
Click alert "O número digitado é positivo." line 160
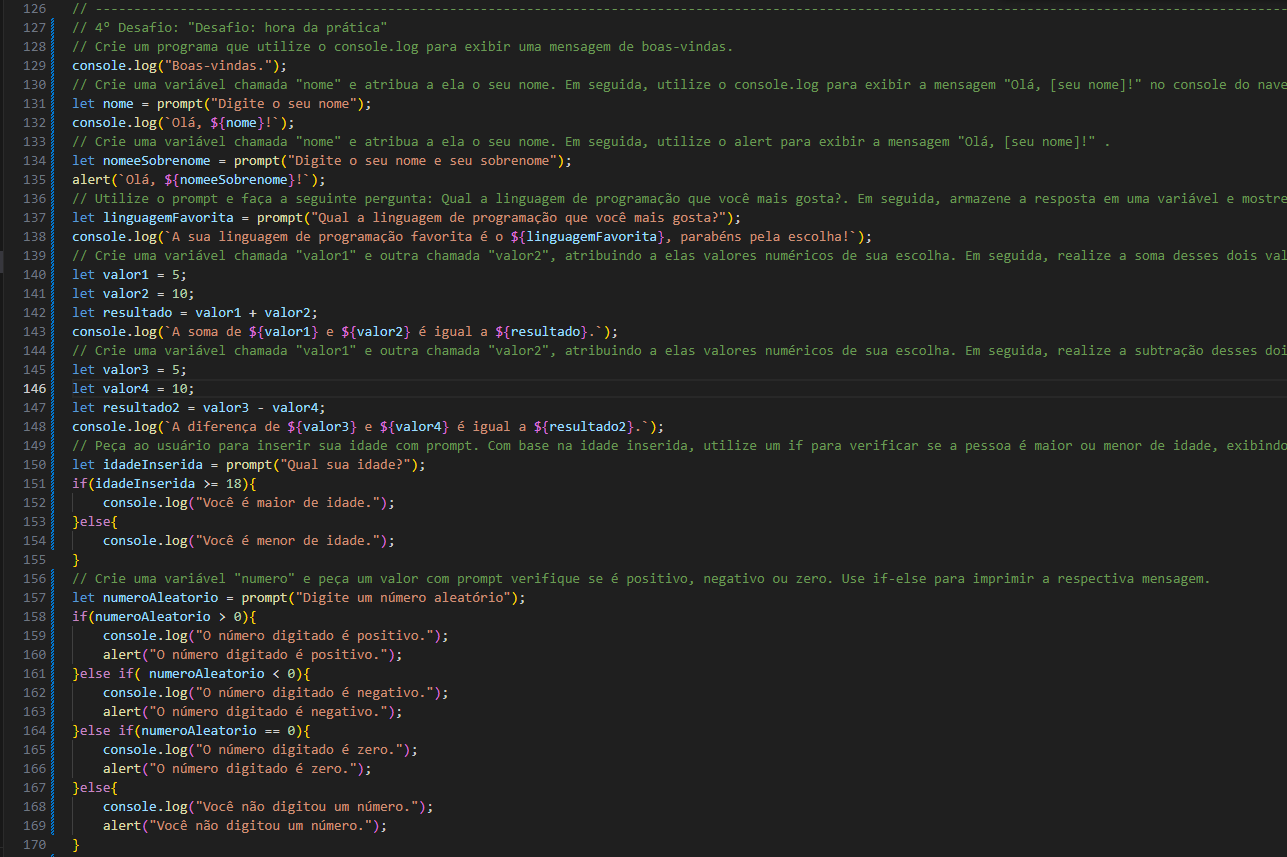pos(253,655)
